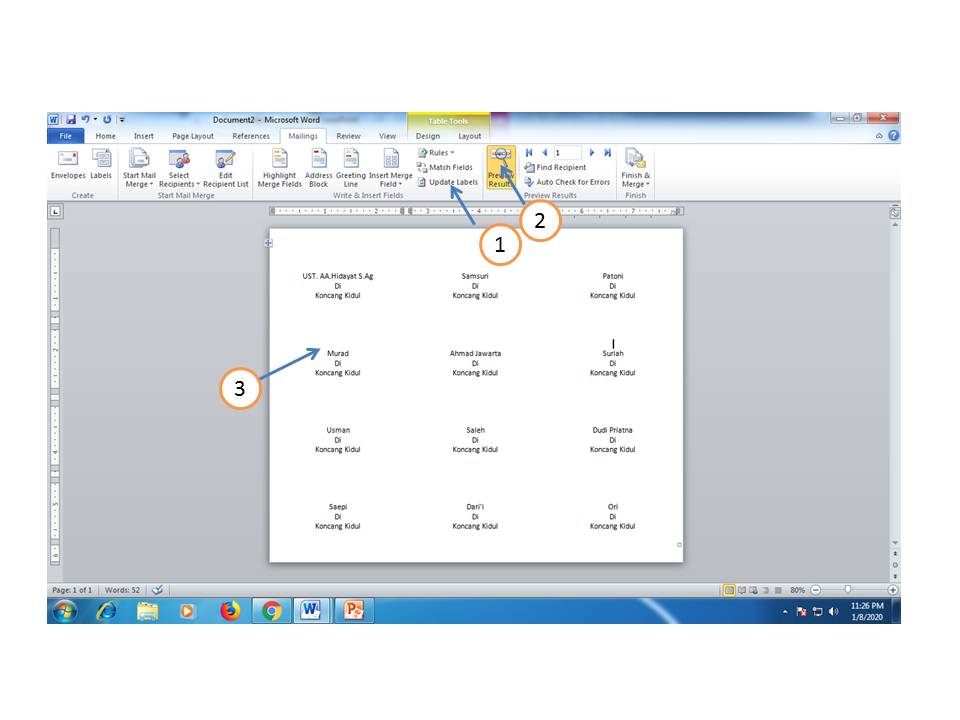Click the volume tray icon

pos(833,611)
